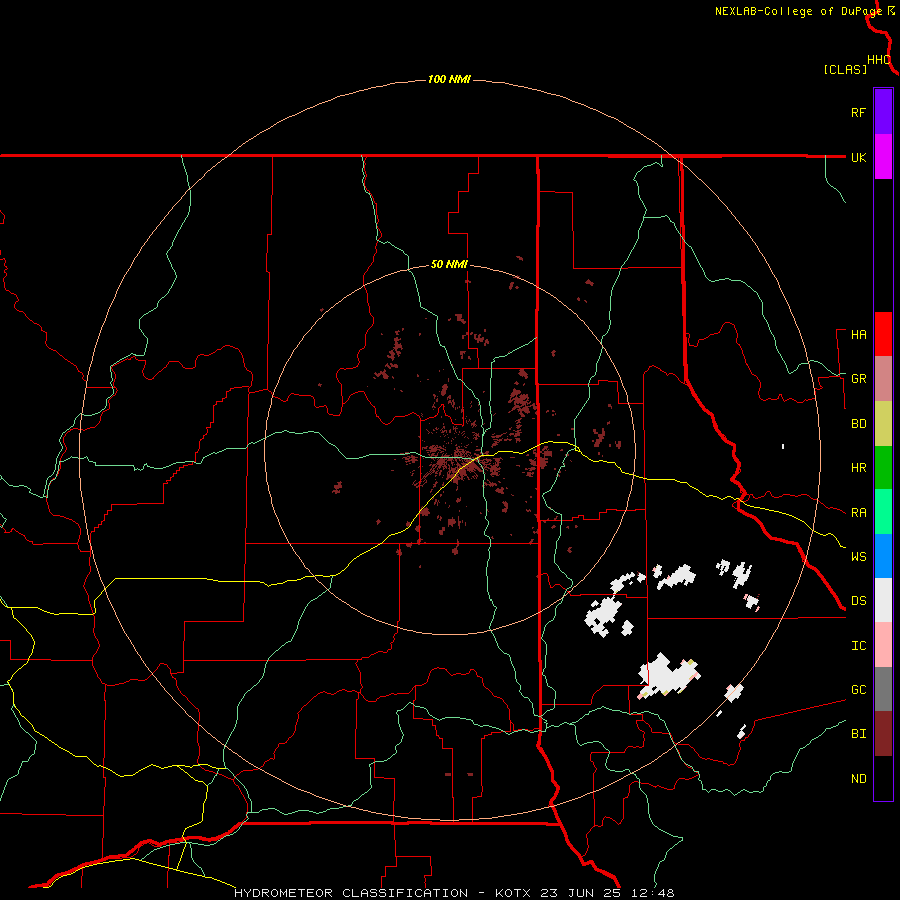
Task: Click the mint green RA legend swatch
Action: coord(883,512)
